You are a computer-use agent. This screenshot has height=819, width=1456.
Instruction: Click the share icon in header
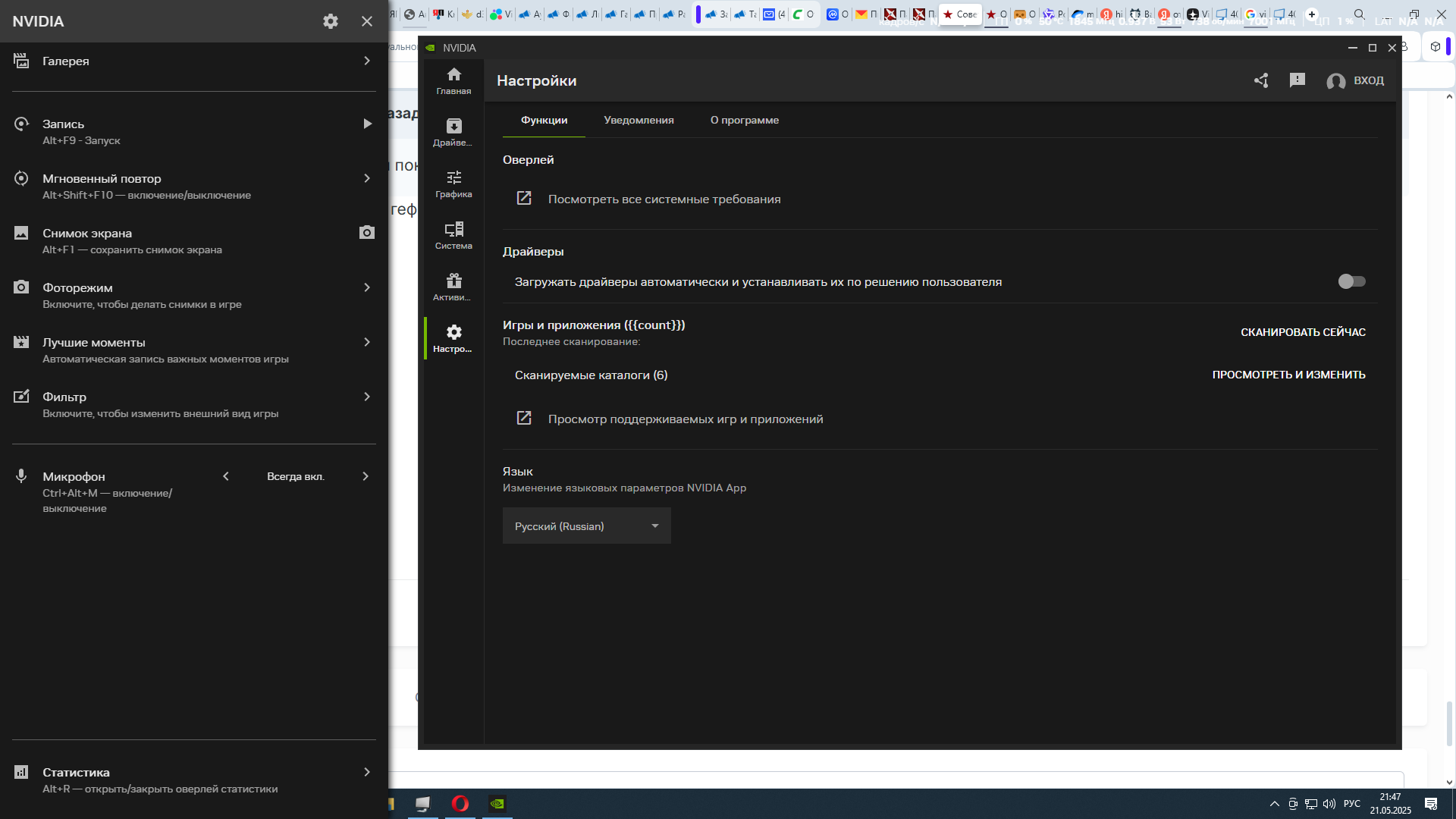point(1261,80)
